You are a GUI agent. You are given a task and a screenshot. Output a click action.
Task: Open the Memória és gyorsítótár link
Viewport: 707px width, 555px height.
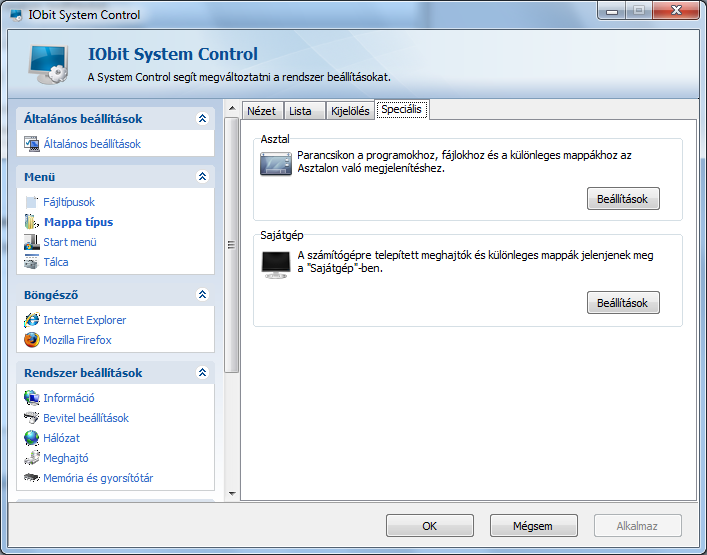98,478
